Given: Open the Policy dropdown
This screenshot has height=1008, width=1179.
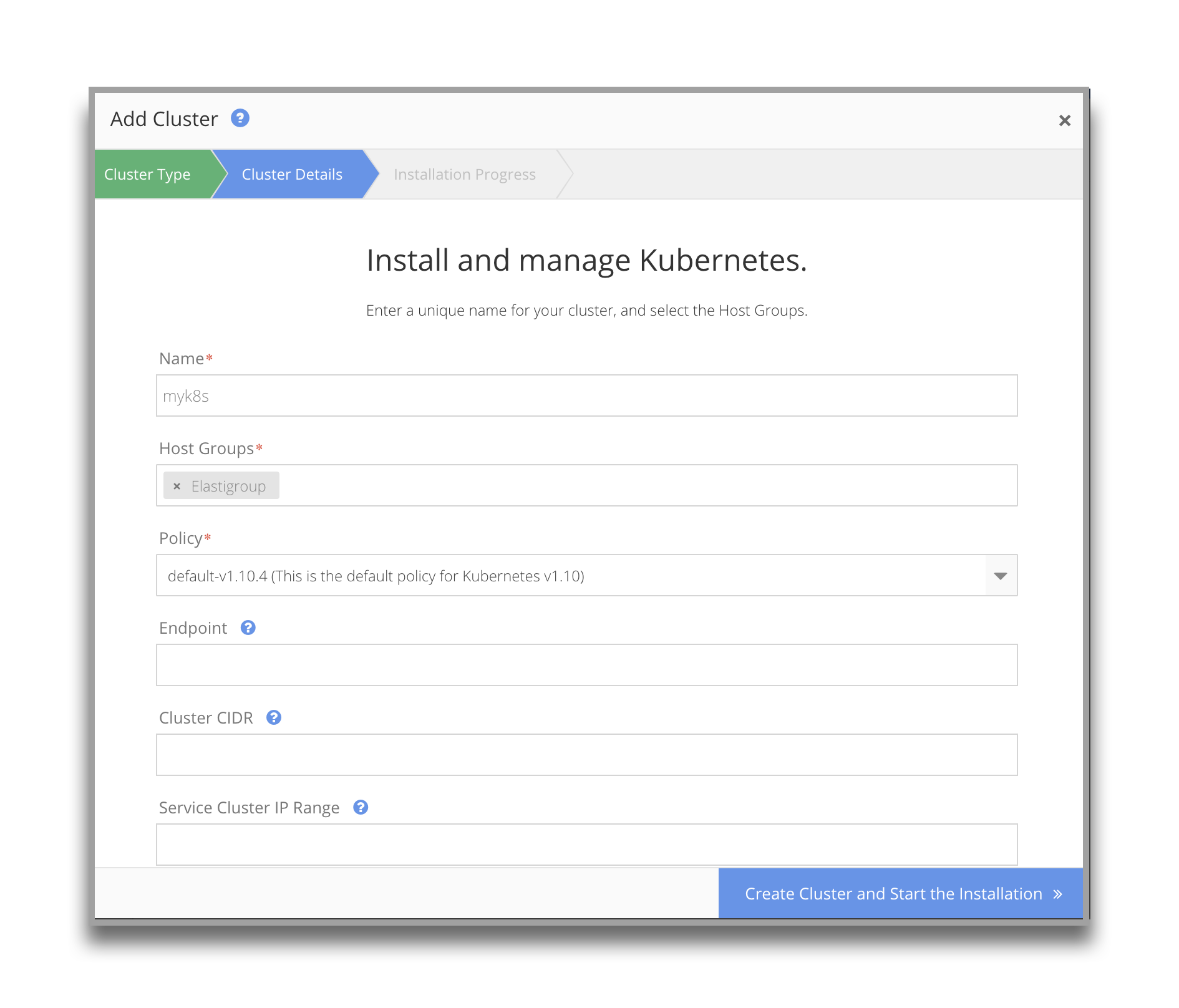Looking at the screenshot, I should [586, 575].
